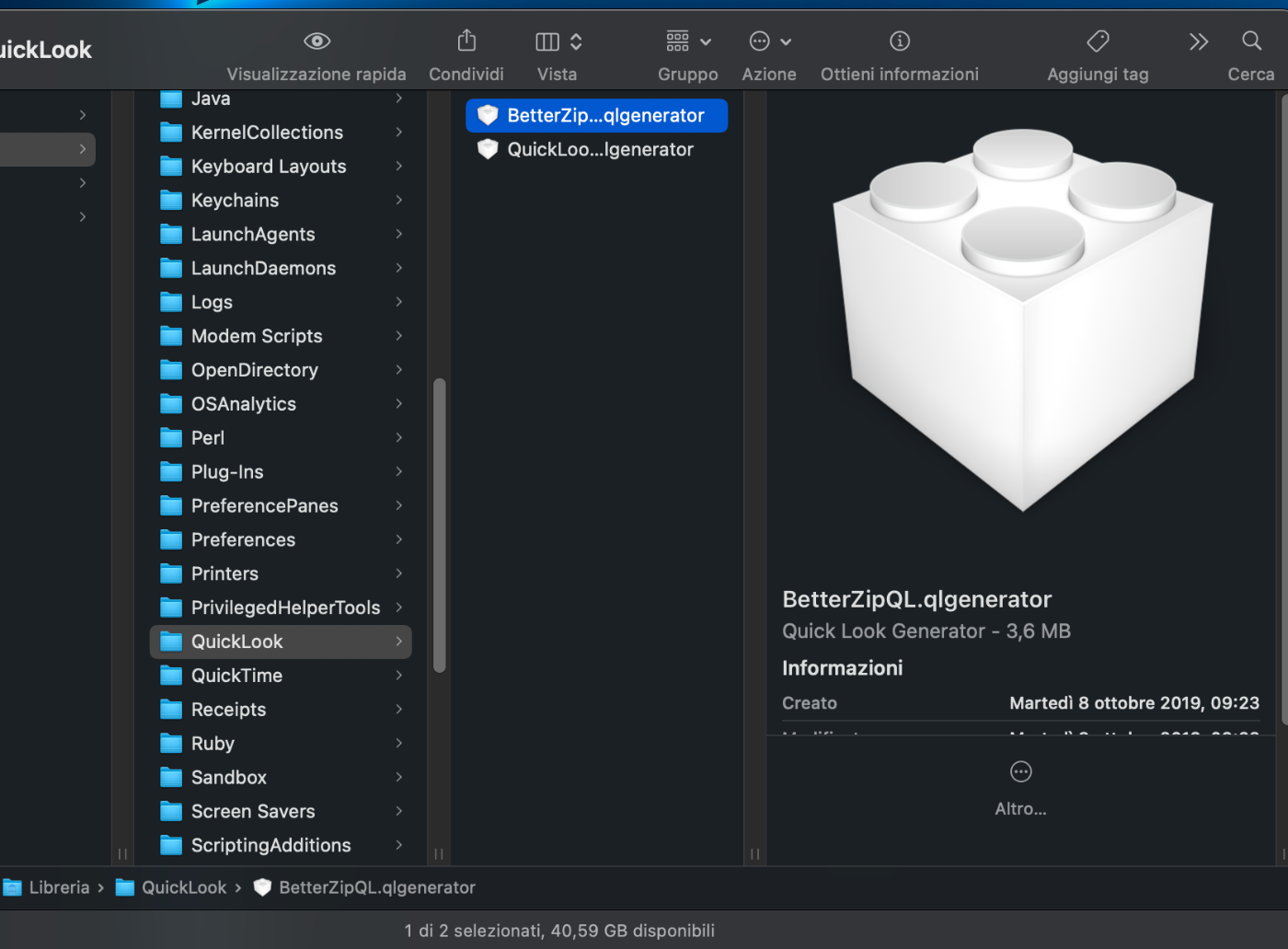Expand the Ruby folder chevron
1288x949 pixels.
click(x=399, y=744)
